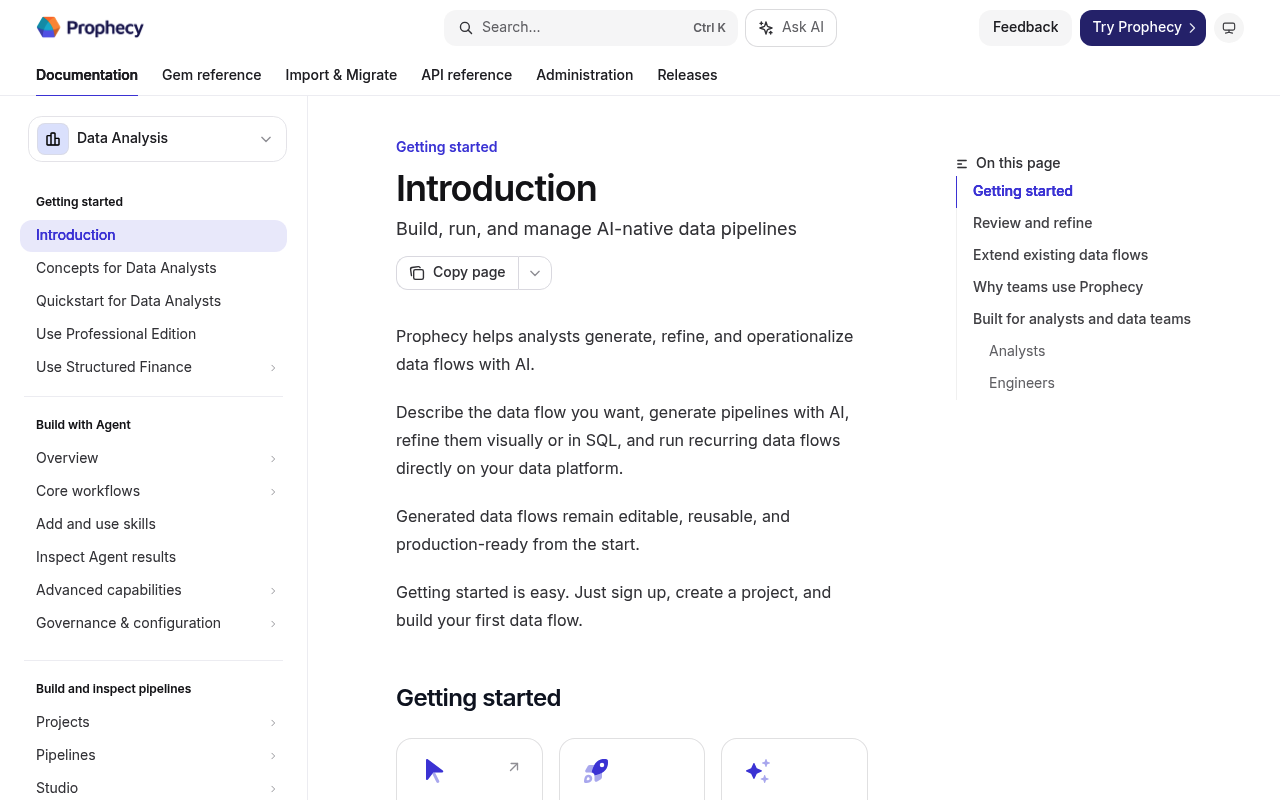Expand the Pipelines section
Image resolution: width=1280 pixels, height=800 pixels.
pyautogui.click(x=273, y=756)
